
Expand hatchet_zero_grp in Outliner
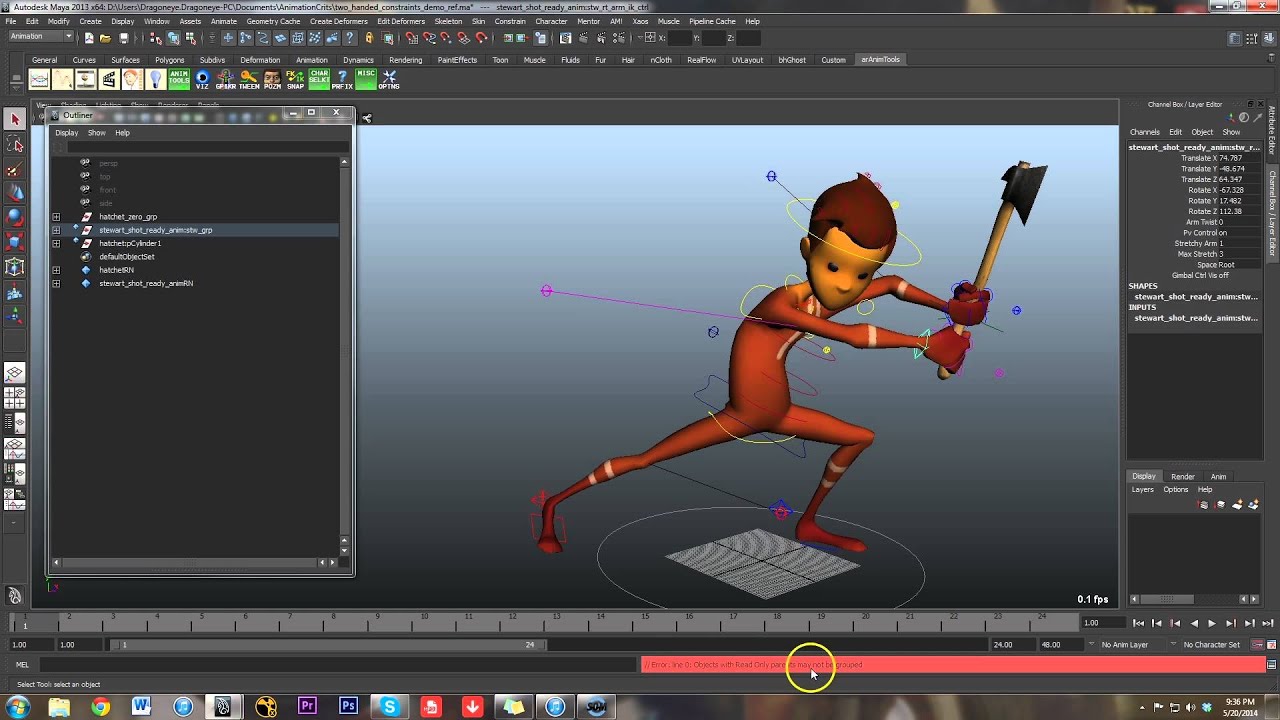tap(56, 217)
